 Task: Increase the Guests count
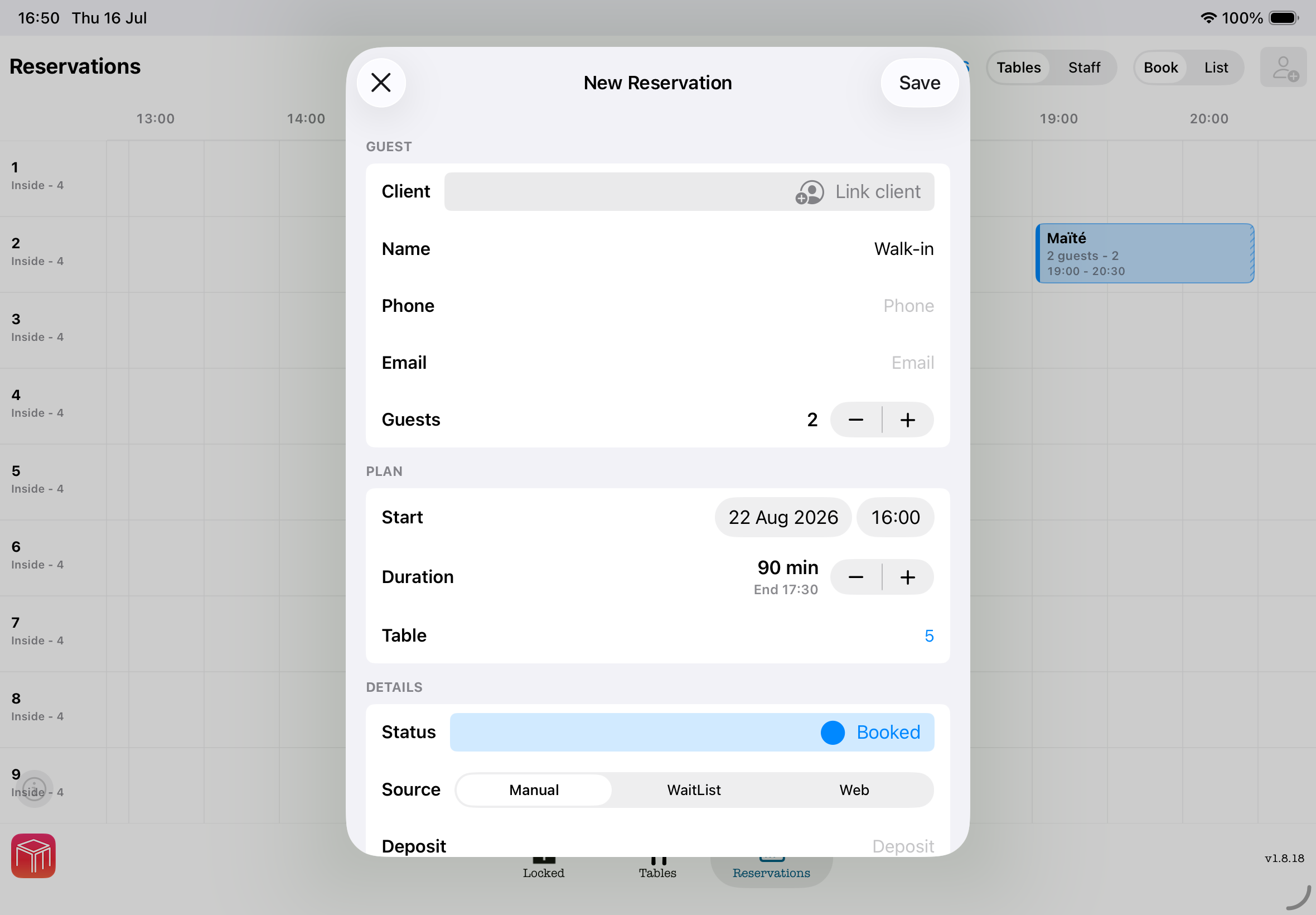pos(907,420)
